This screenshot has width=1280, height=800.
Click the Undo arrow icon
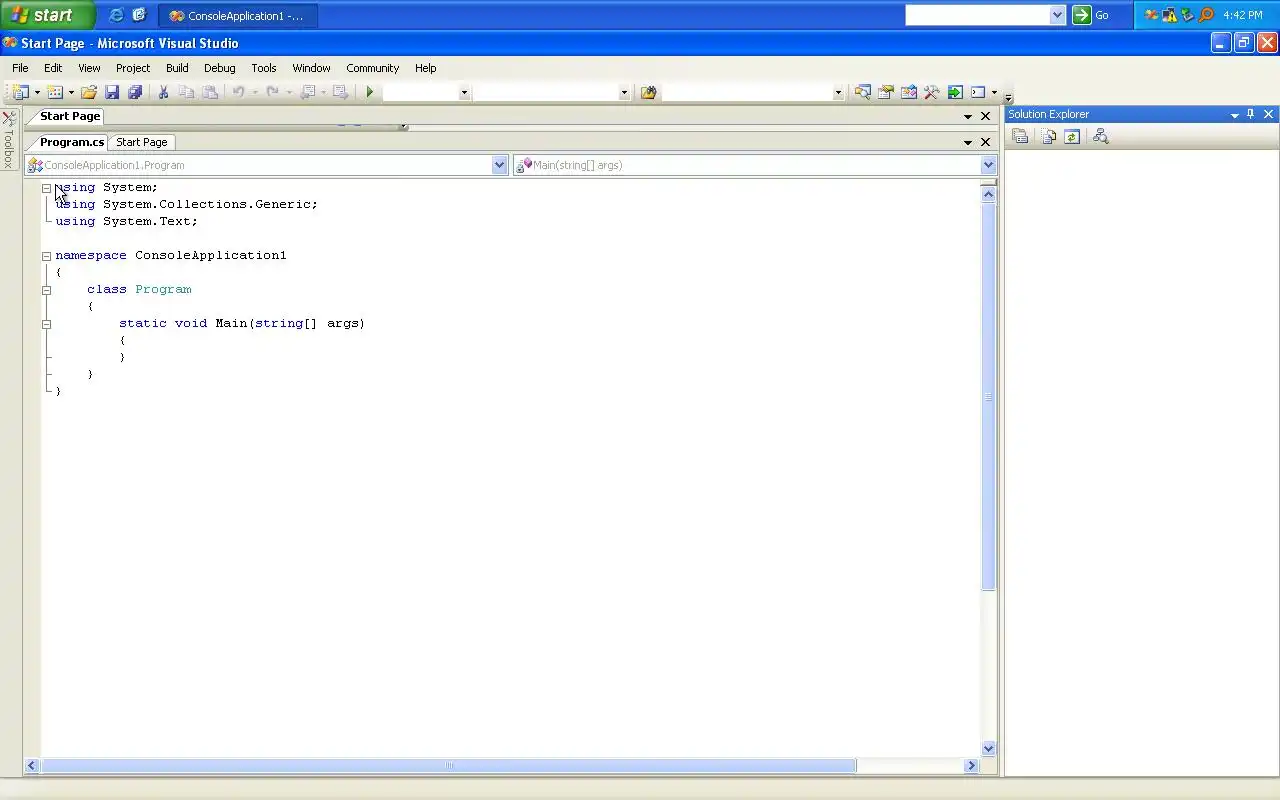tap(238, 92)
